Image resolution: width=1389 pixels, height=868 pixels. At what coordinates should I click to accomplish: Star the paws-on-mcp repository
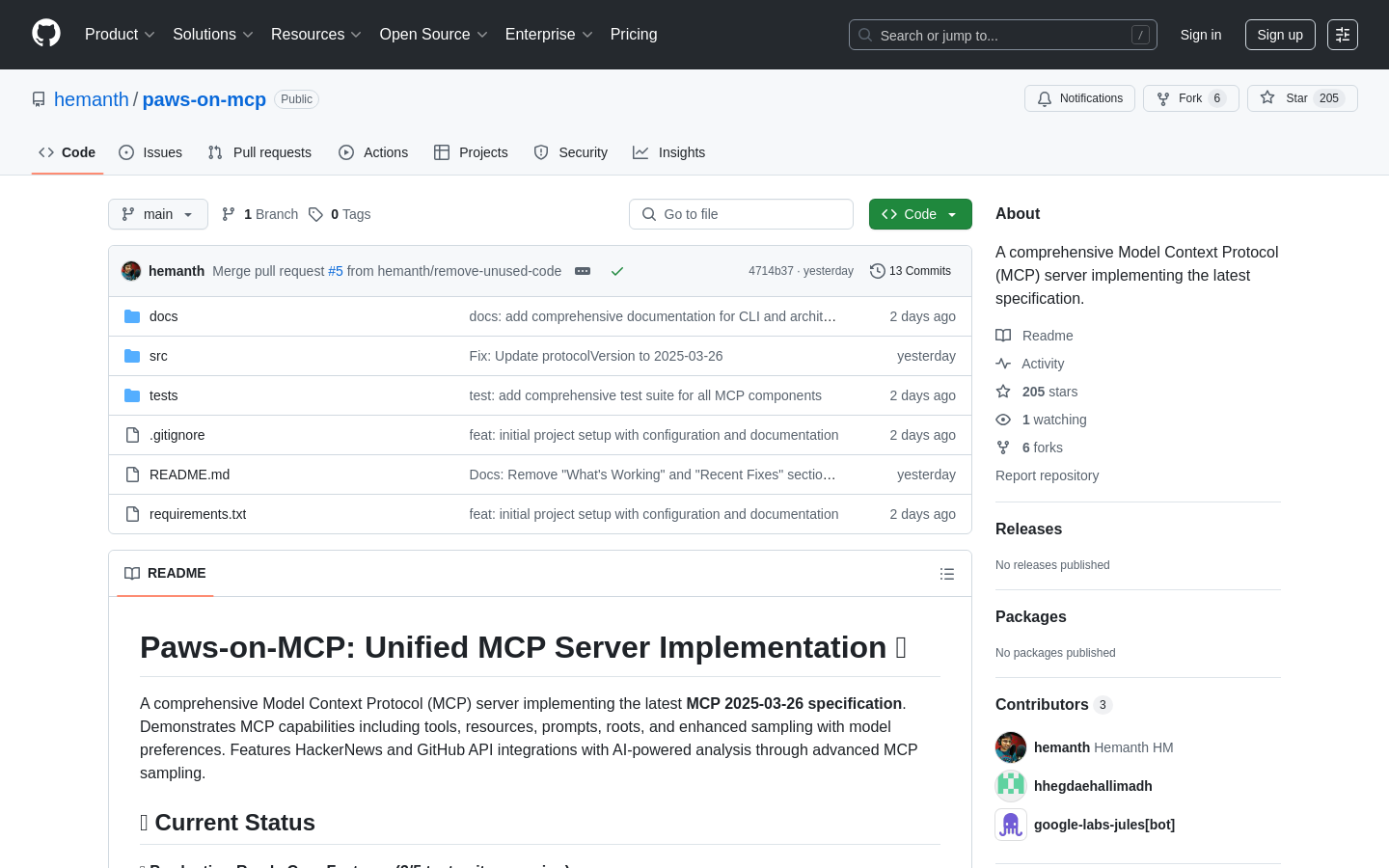point(1302,98)
